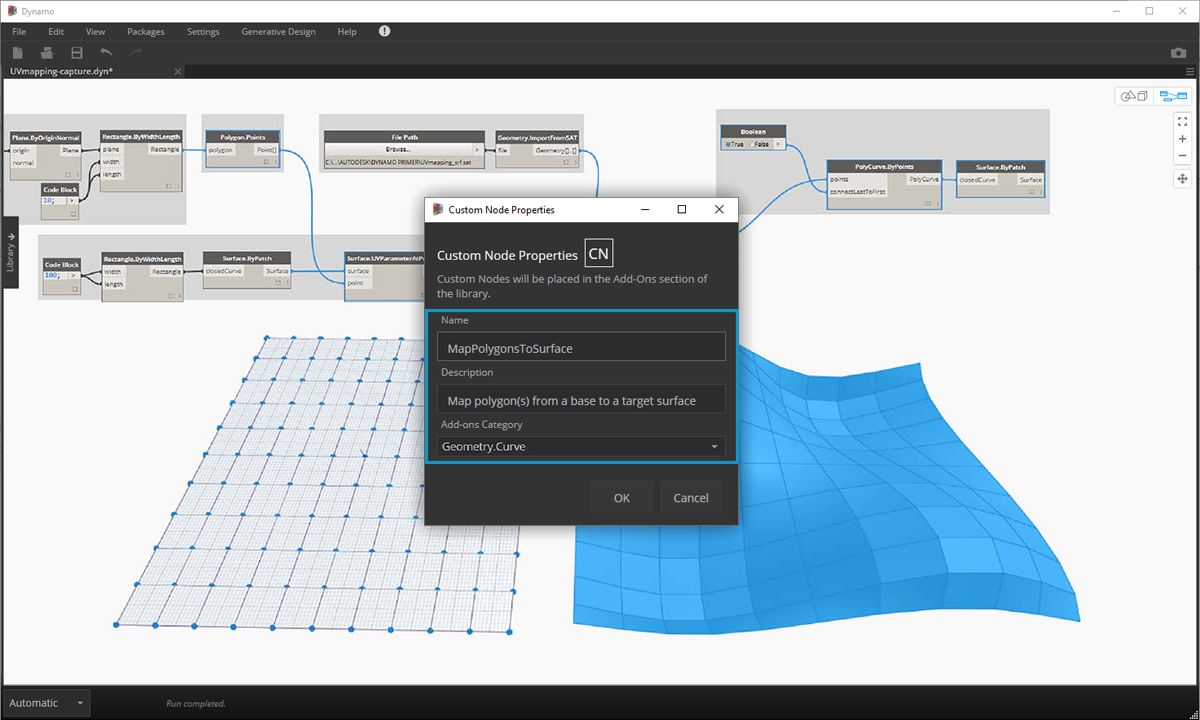Click the OK button in dialog
The height and width of the screenshot is (720, 1200).
[x=621, y=498]
